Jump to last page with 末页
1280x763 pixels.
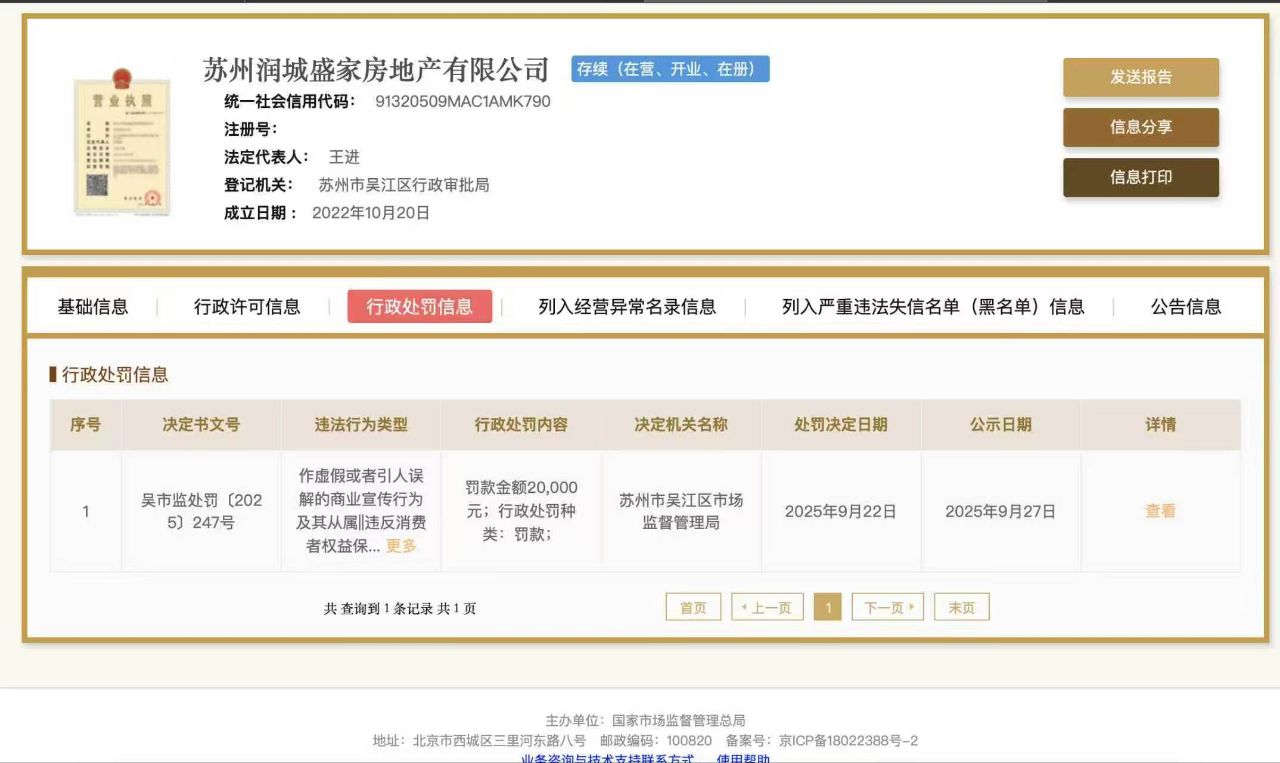961,607
